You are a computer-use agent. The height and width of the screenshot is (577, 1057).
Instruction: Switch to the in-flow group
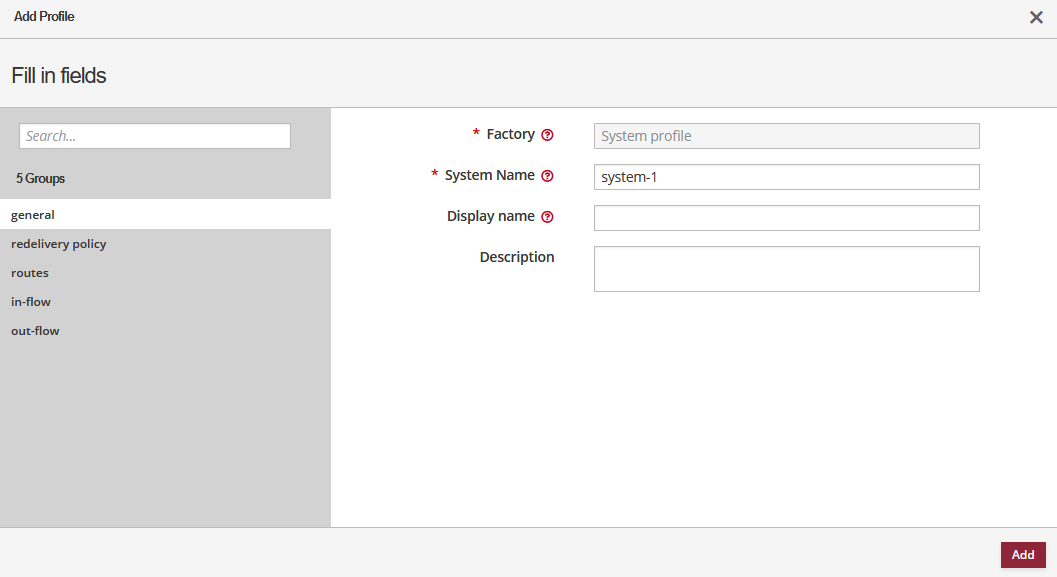pos(30,301)
